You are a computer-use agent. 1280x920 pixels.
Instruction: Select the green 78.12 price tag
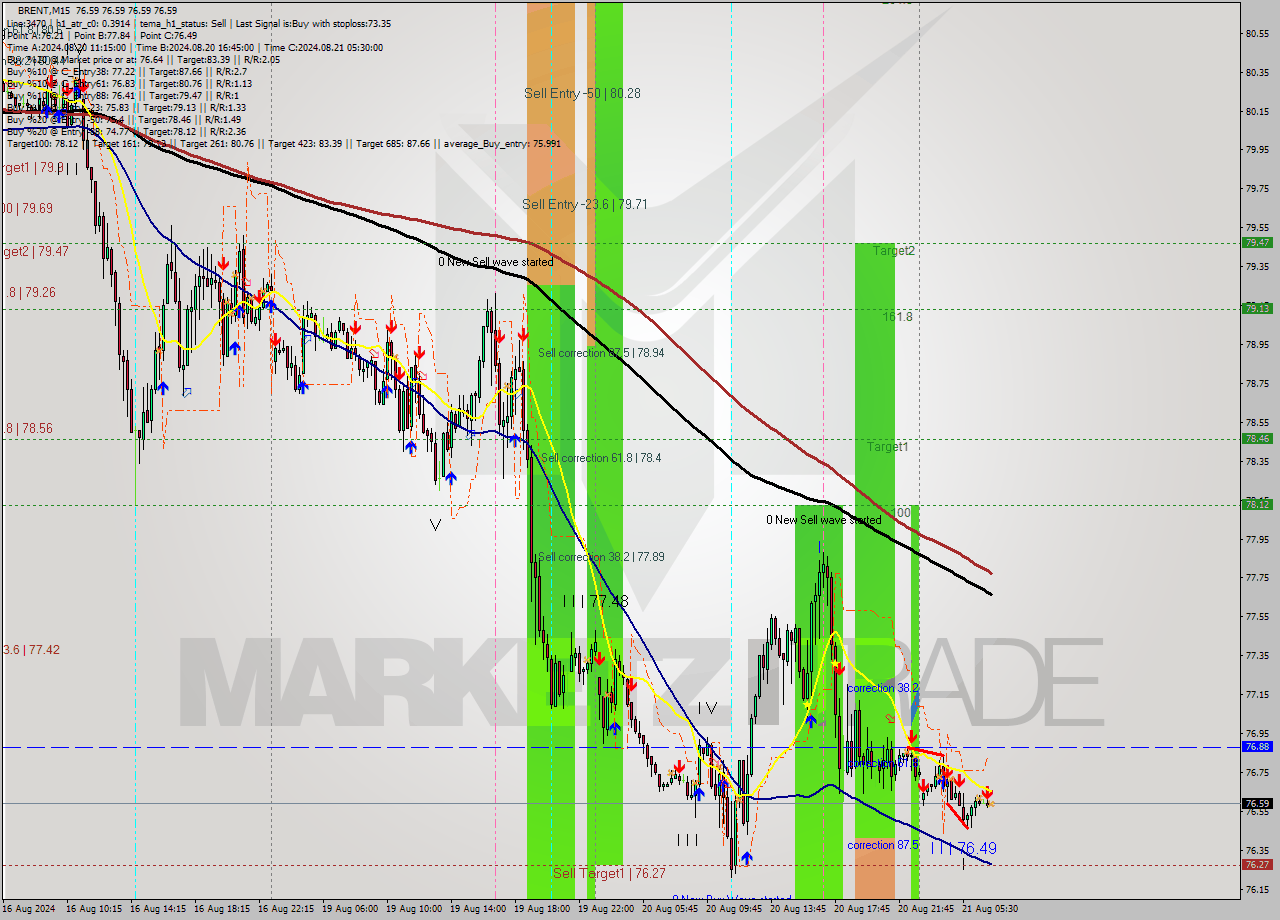click(x=1257, y=504)
